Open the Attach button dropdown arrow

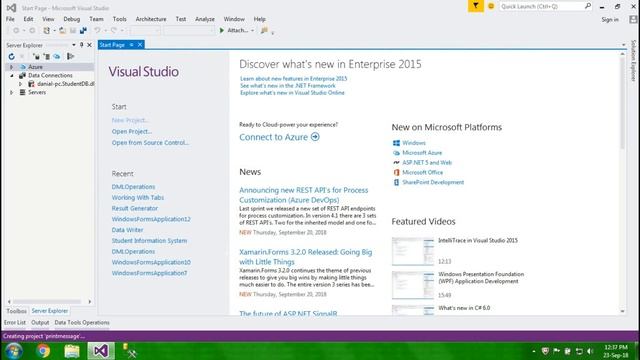tap(252, 31)
